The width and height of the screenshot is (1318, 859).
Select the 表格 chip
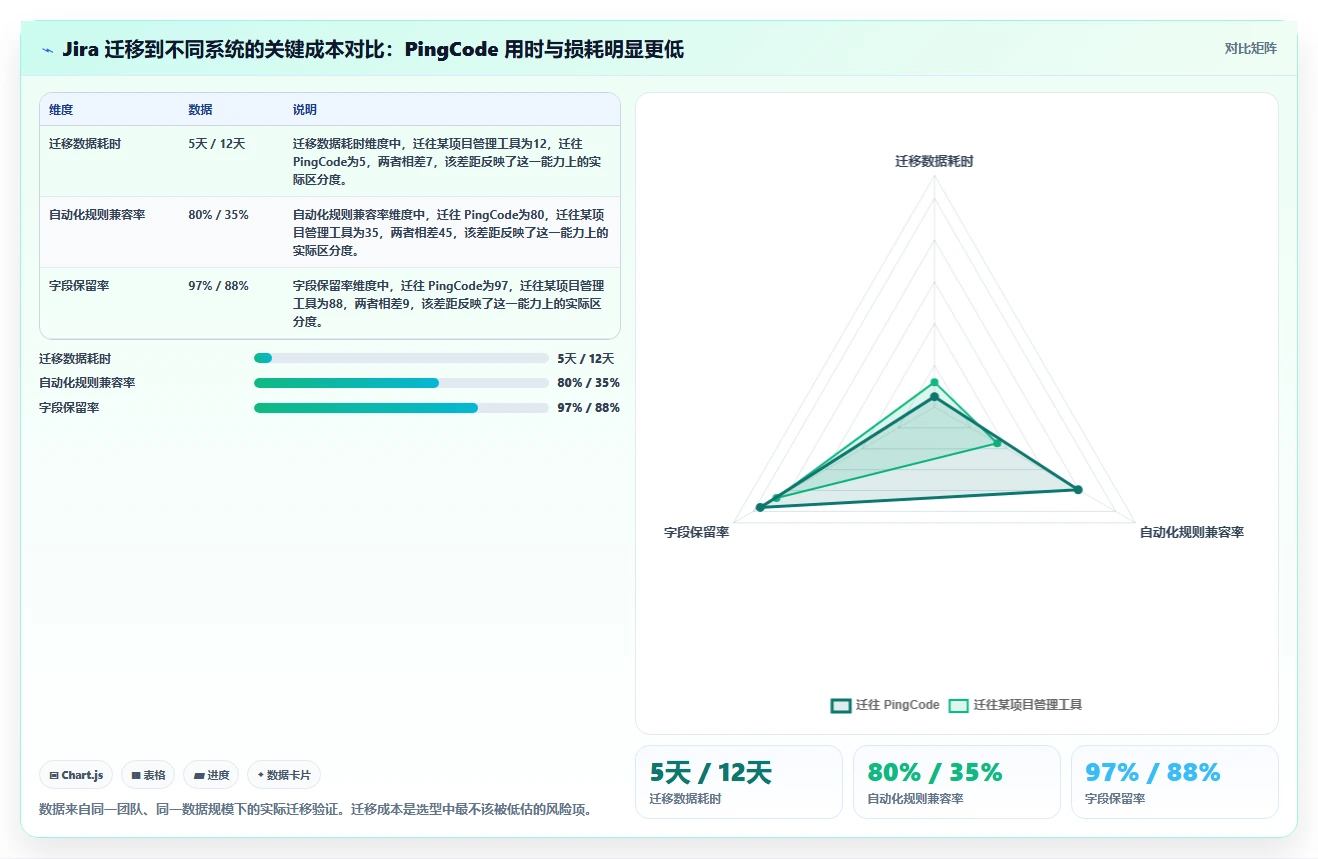click(148, 775)
